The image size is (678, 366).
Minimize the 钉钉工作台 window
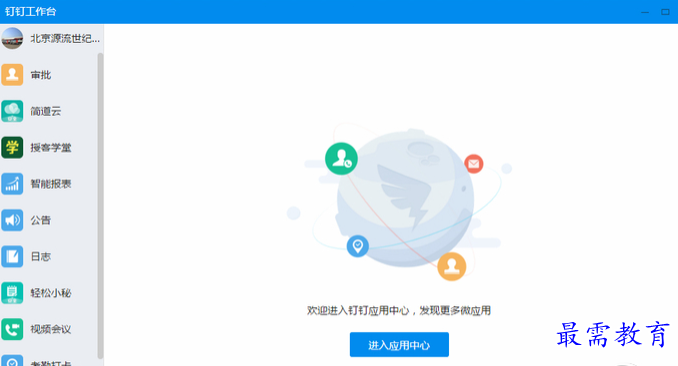click(x=645, y=12)
